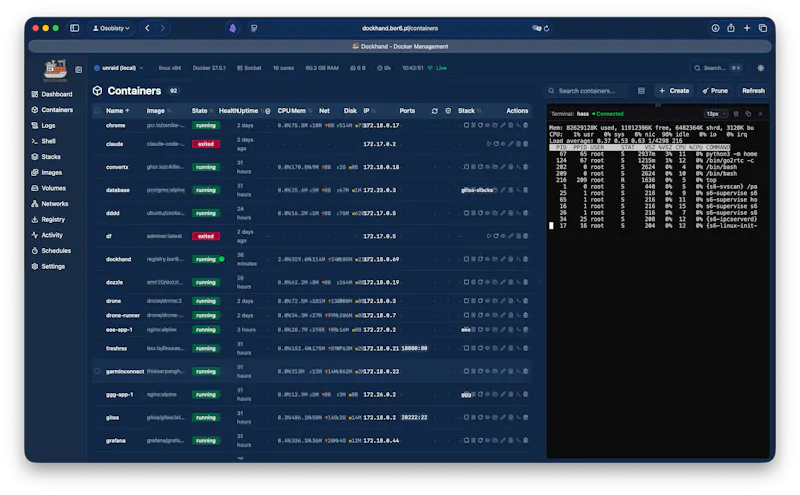
Task: Start the exited df container
Action: pos(489,236)
